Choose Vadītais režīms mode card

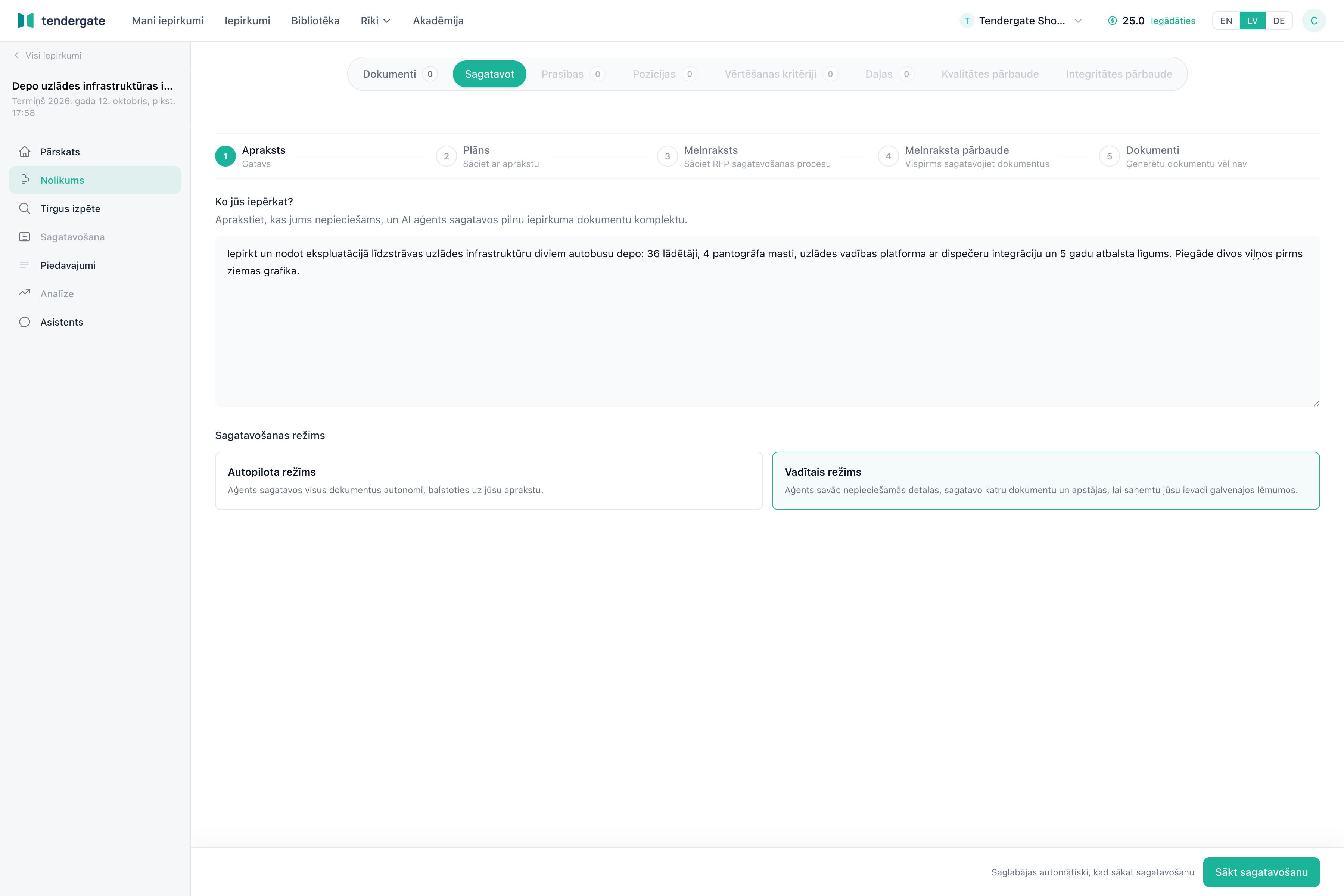tap(1046, 480)
